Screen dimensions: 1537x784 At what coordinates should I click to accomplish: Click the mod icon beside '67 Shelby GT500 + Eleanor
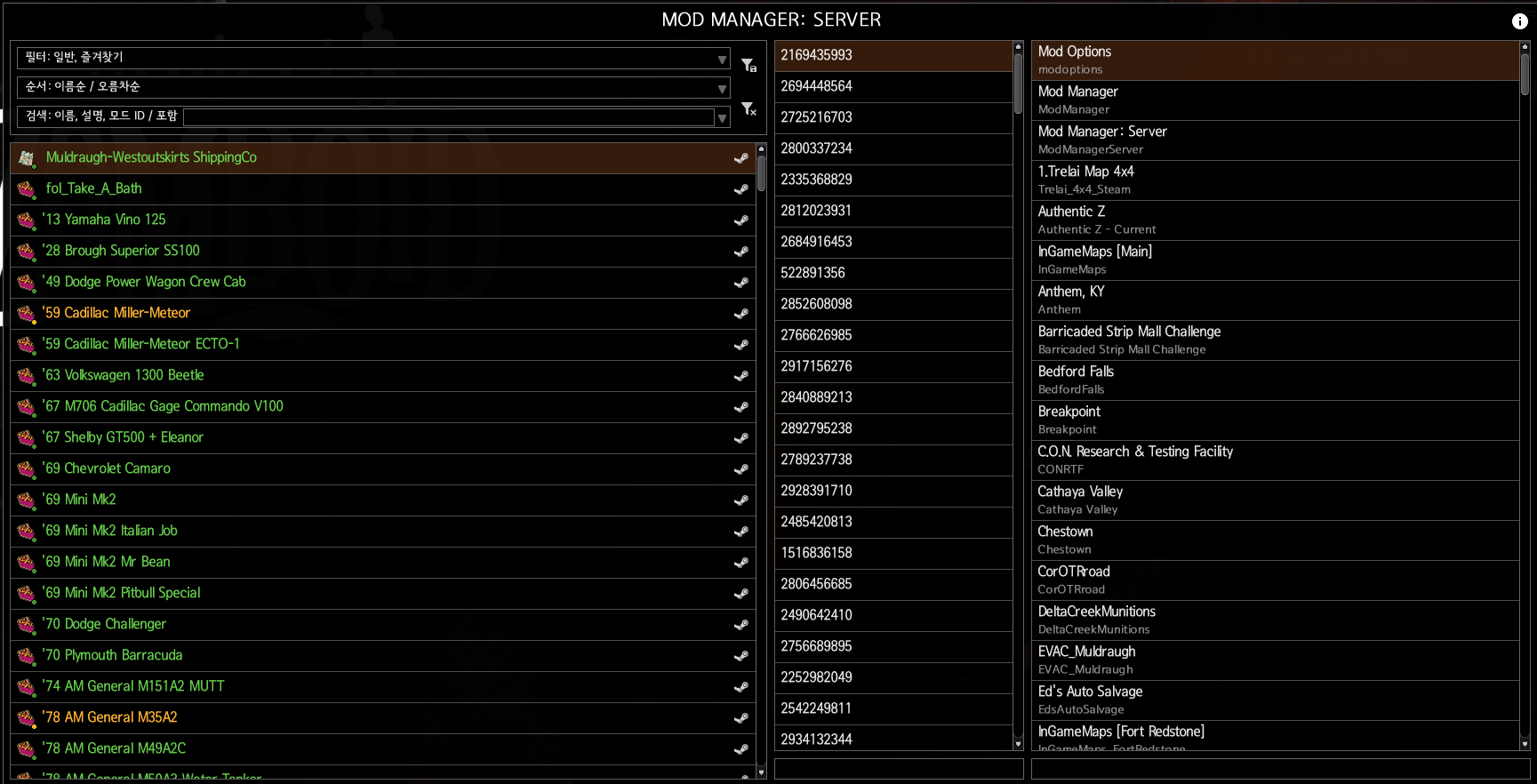(27, 438)
